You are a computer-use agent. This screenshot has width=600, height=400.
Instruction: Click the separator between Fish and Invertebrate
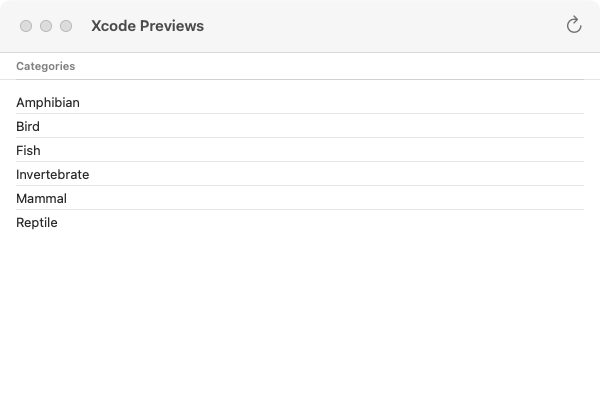pyautogui.click(x=300, y=162)
